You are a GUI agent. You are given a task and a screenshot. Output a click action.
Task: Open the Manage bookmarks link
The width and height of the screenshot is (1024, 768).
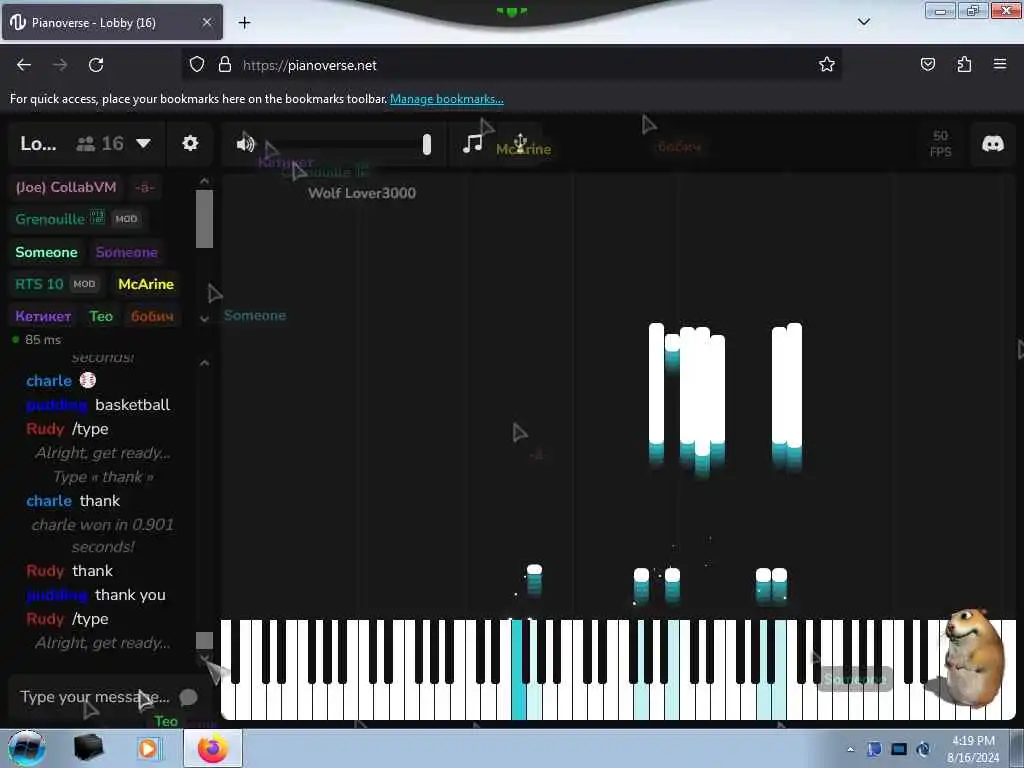pos(447,99)
